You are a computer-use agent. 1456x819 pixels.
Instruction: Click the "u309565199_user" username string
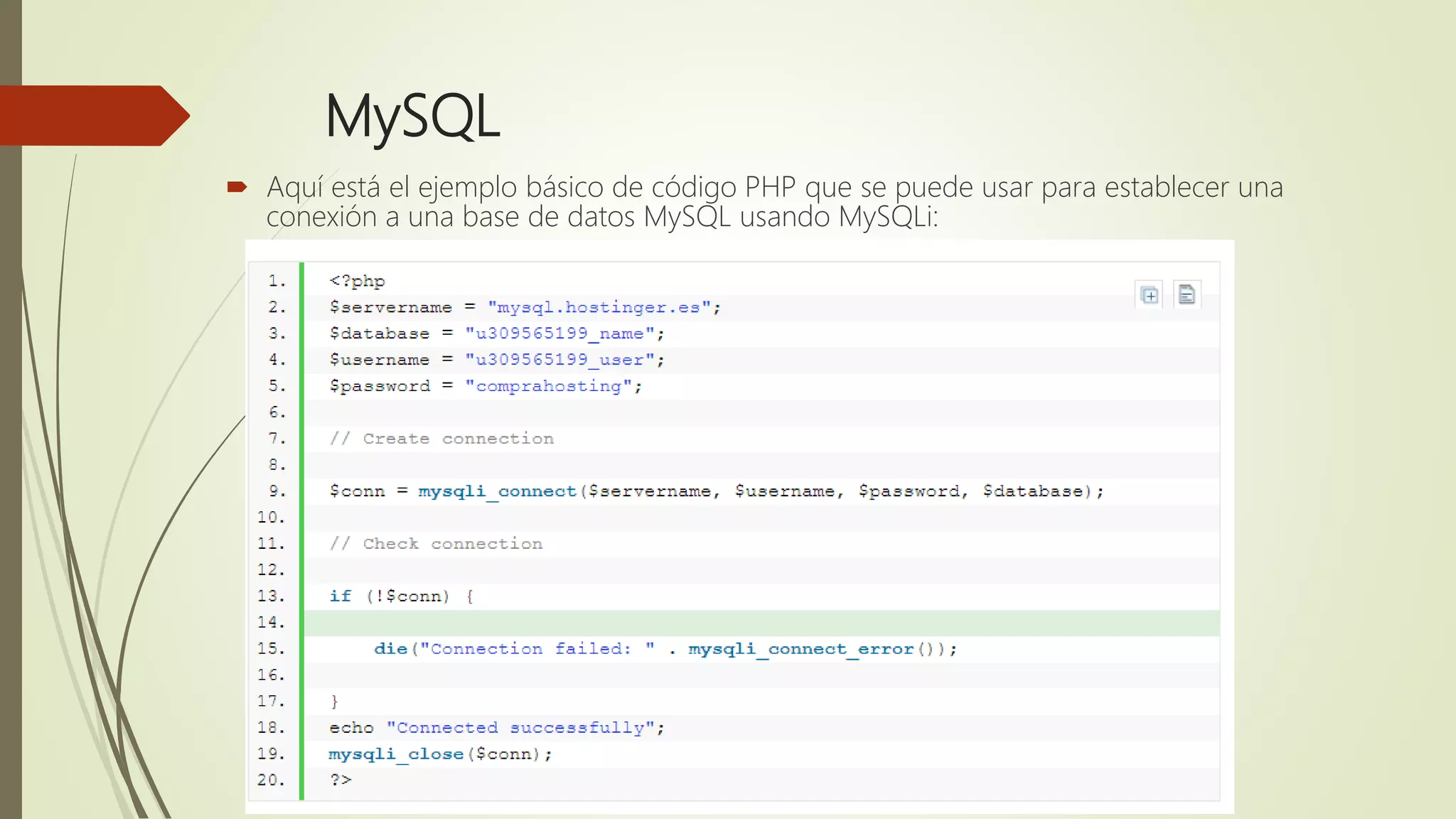coord(560,360)
